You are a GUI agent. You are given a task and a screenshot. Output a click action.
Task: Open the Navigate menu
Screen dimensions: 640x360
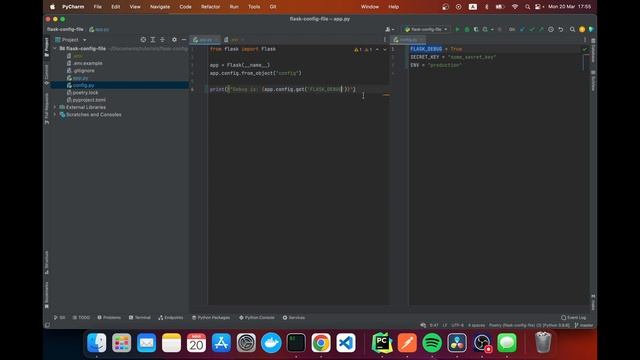point(160,7)
